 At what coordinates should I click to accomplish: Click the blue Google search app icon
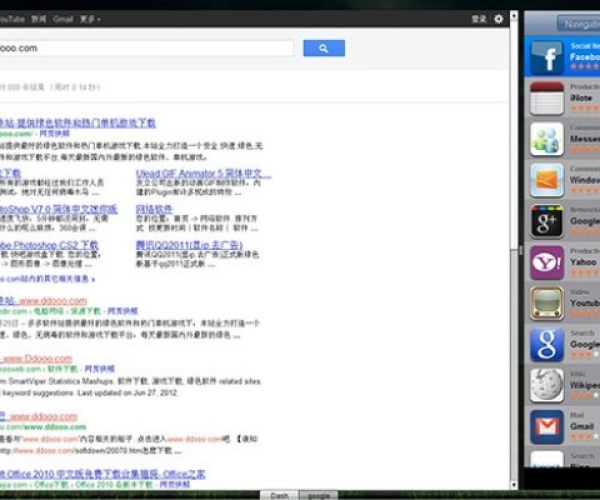tap(546, 346)
